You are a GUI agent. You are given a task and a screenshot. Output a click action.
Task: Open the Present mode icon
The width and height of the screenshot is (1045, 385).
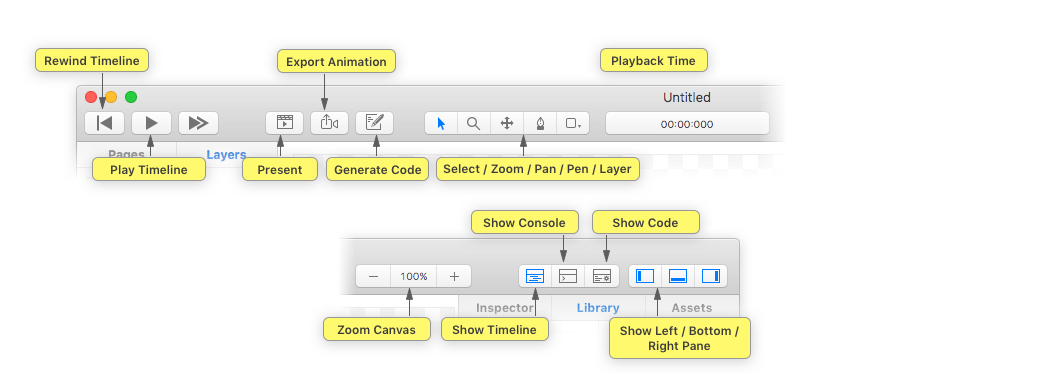285,123
